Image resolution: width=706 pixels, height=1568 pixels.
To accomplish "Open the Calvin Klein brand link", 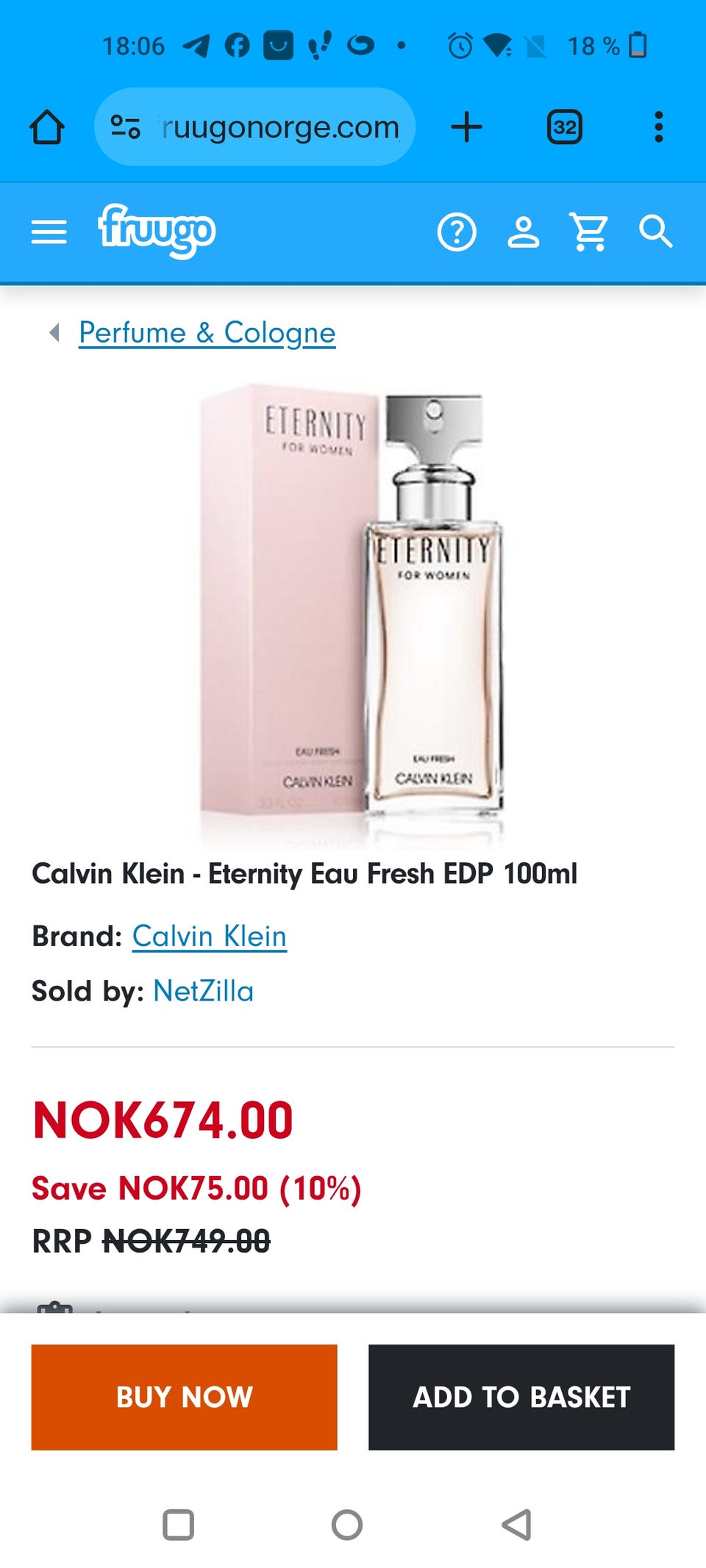I will (209, 937).
